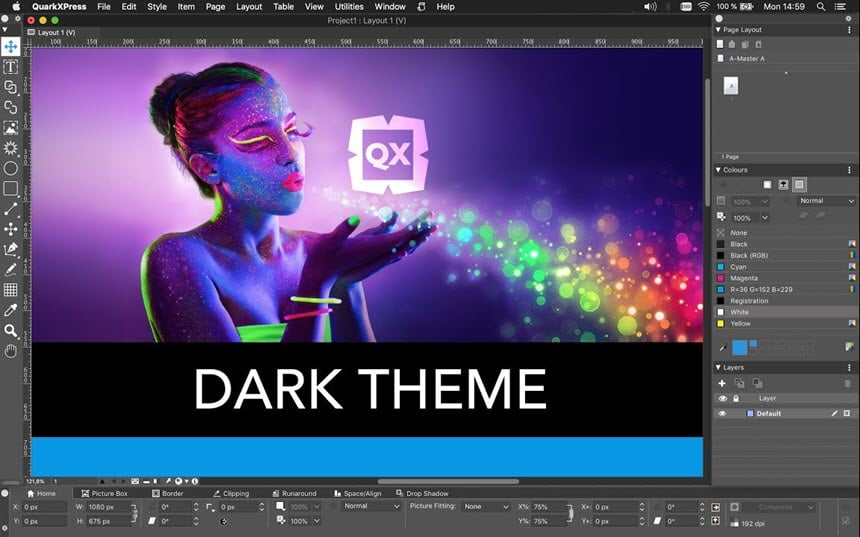Toggle flip horizontal button in Measurements
Image resolution: width=860 pixels, height=537 pixels.
[716, 507]
